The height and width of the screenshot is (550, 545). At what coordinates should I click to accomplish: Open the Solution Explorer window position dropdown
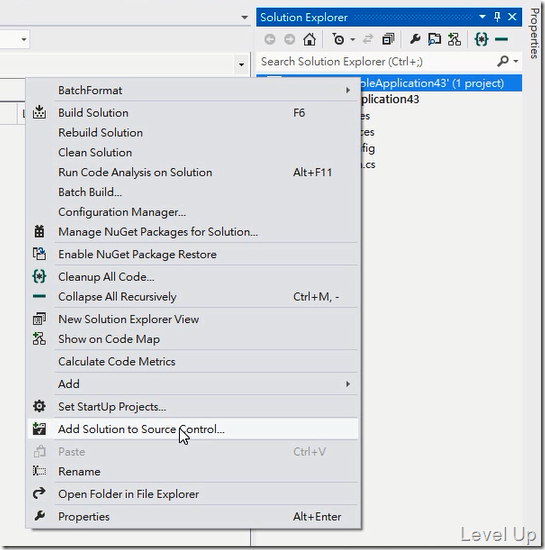(482, 16)
